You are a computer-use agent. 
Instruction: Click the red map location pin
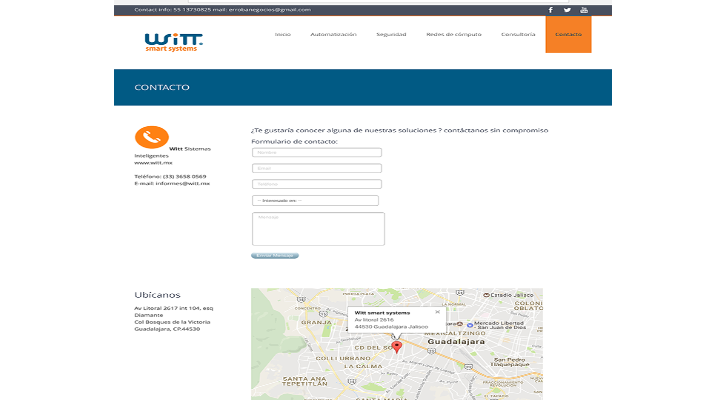click(x=397, y=347)
